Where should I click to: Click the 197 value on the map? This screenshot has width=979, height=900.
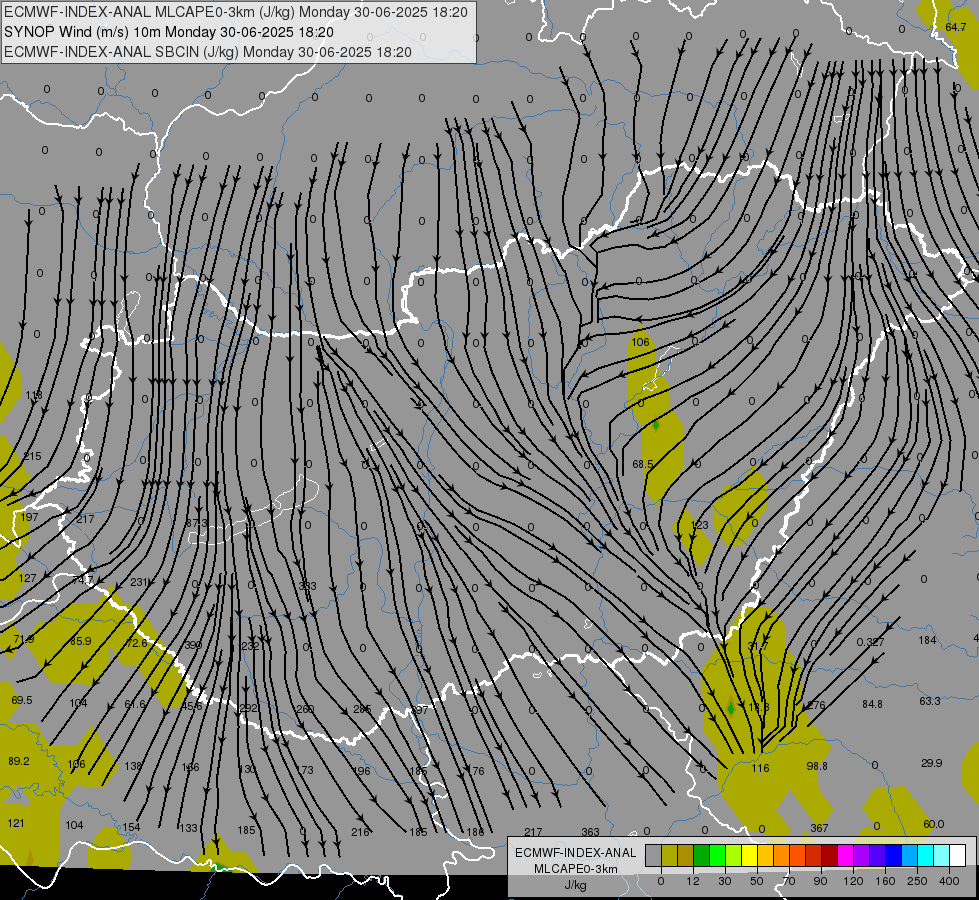coord(29,517)
